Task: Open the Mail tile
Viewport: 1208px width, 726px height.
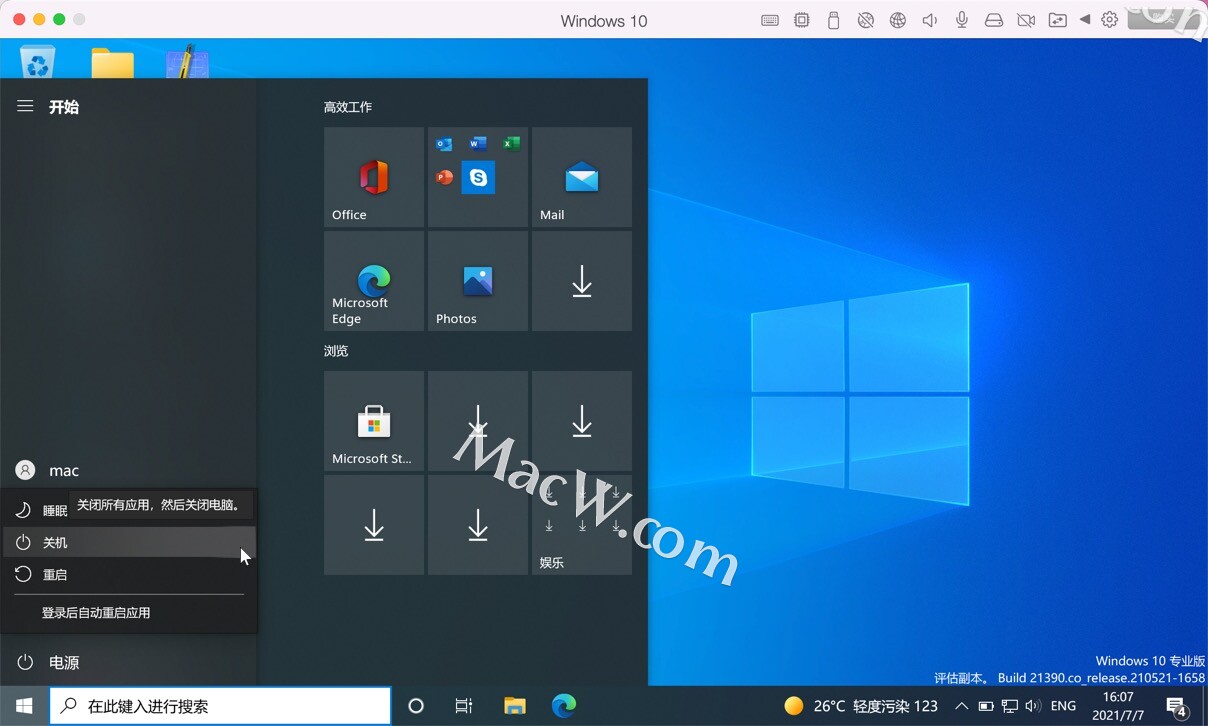Action: (582, 177)
